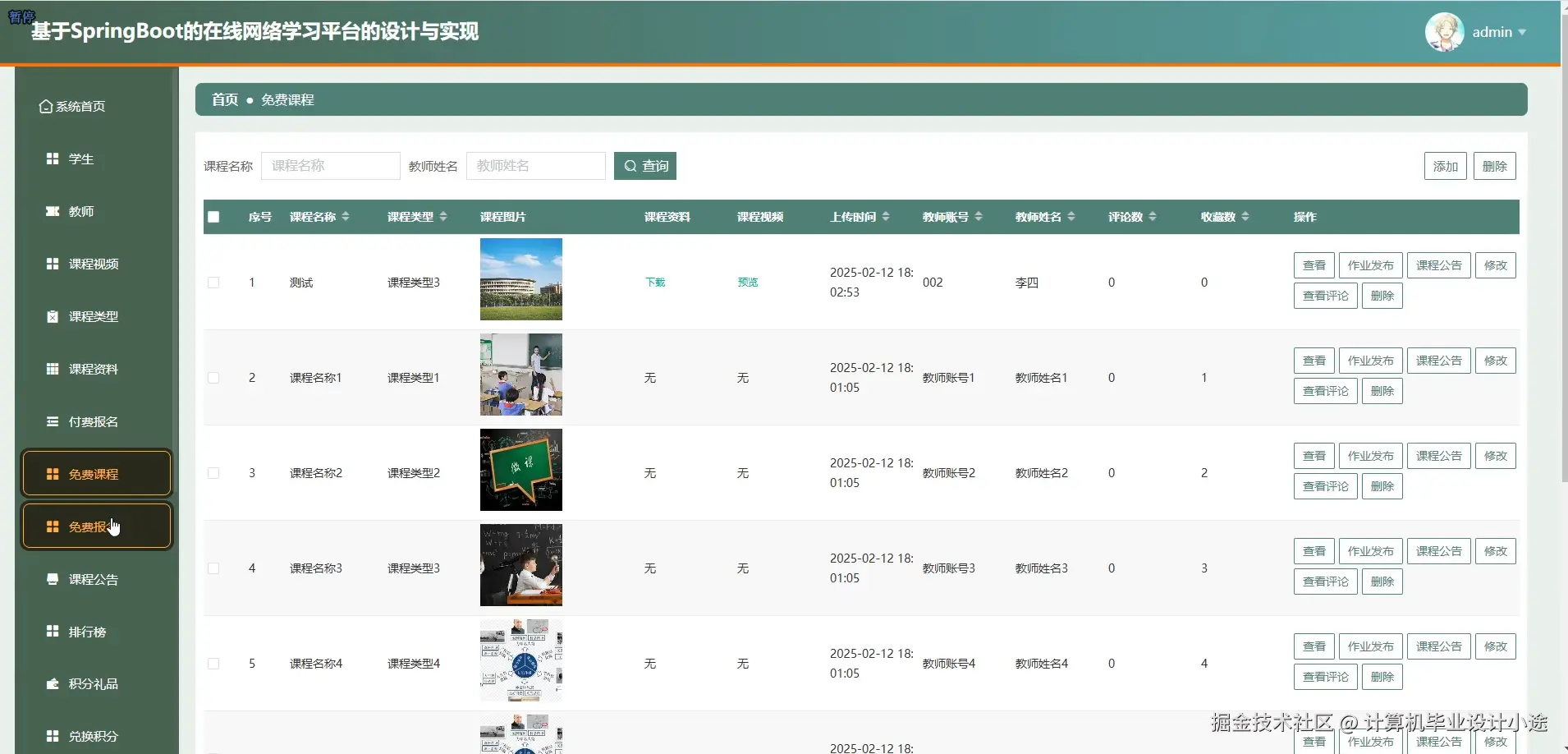Click the list icon beside 付费报名
This screenshot has width=1568, height=754.
pos(53,421)
